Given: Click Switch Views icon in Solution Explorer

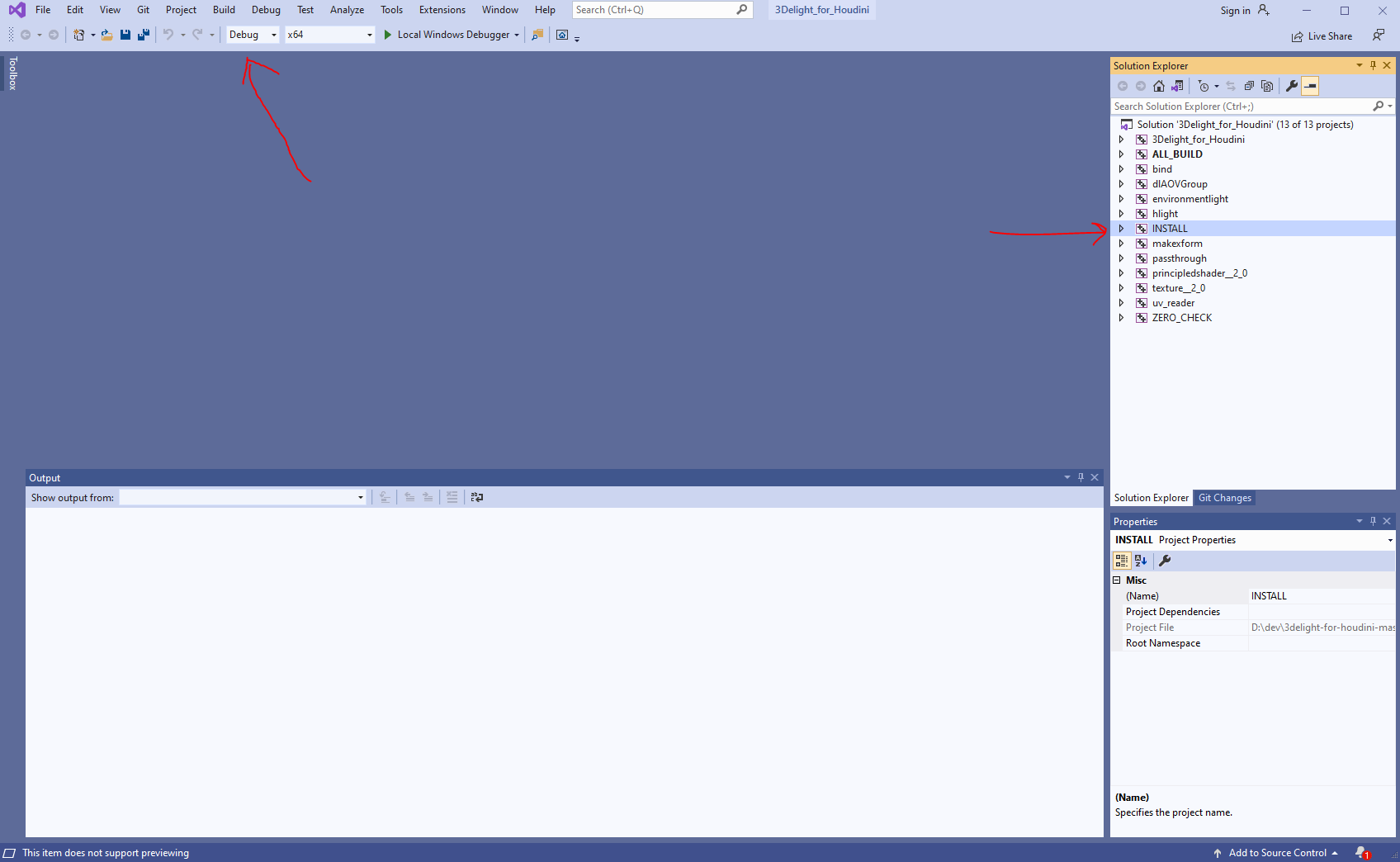Looking at the screenshot, I should (1177, 86).
